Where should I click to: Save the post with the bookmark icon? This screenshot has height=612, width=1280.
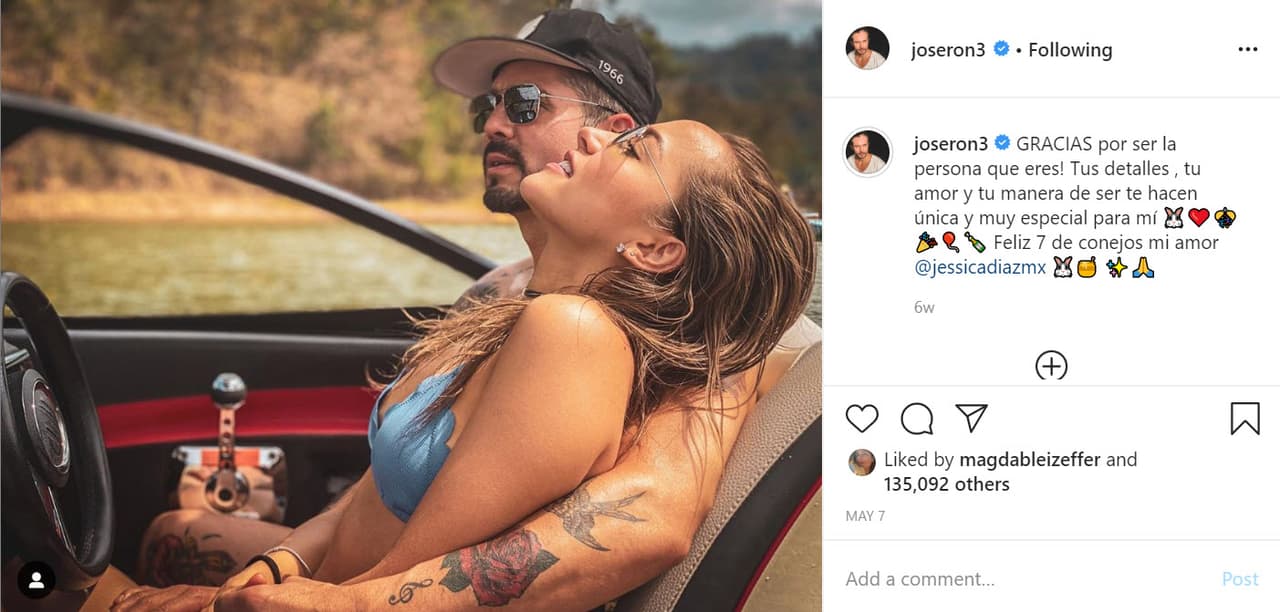tap(1245, 418)
